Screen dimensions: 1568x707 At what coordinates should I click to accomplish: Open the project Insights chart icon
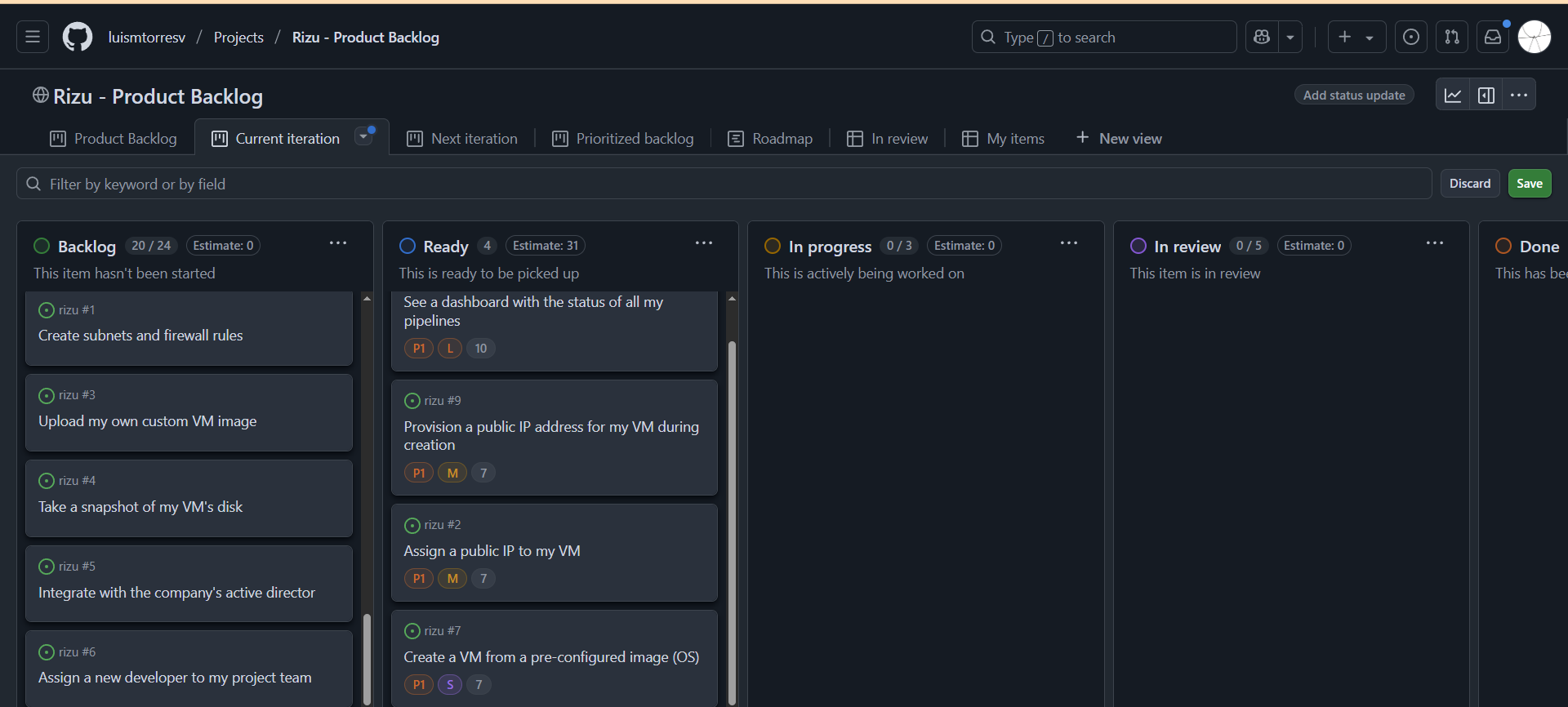(1453, 95)
